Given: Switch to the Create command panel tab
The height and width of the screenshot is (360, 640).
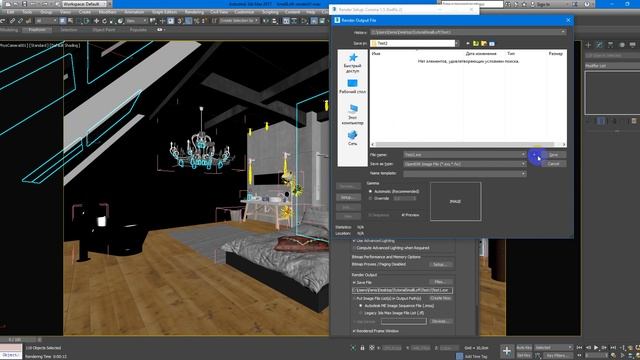Looking at the screenshot, I should (588, 44).
